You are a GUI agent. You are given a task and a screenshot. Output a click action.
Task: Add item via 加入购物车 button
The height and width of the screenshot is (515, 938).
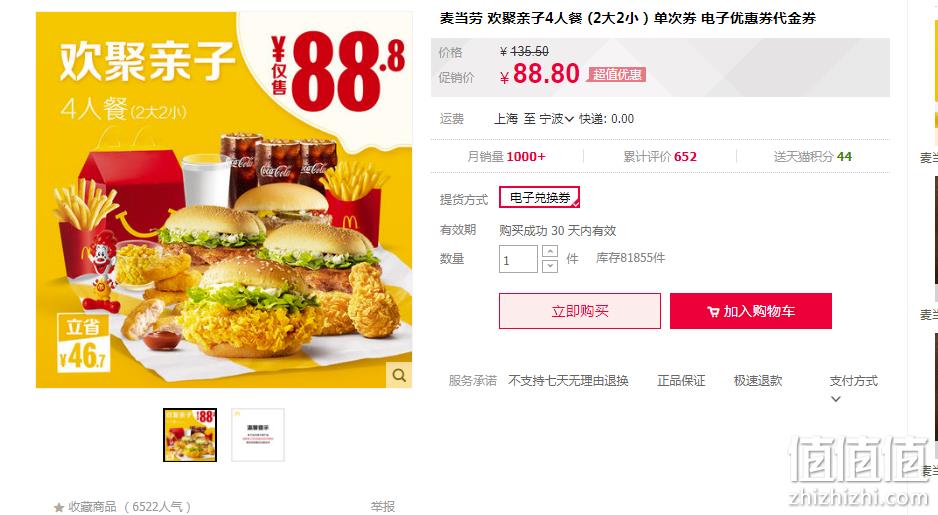point(751,311)
